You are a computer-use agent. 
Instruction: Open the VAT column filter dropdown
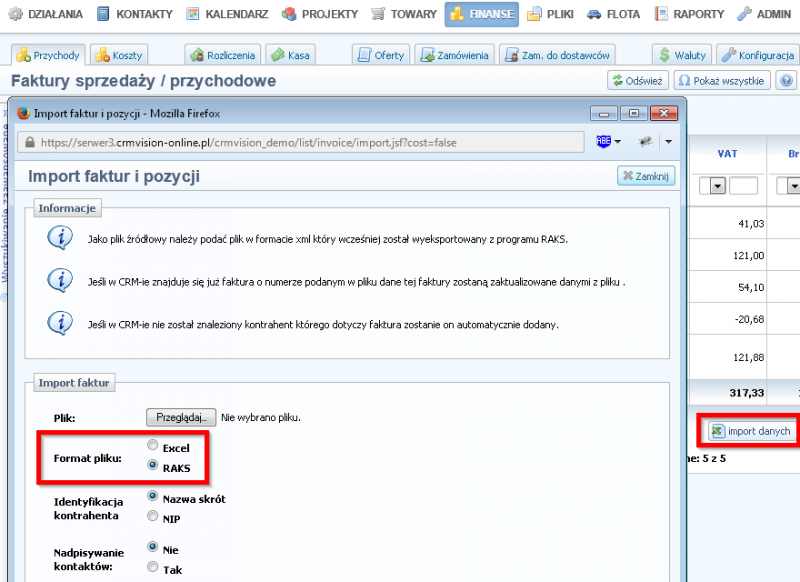717,185
